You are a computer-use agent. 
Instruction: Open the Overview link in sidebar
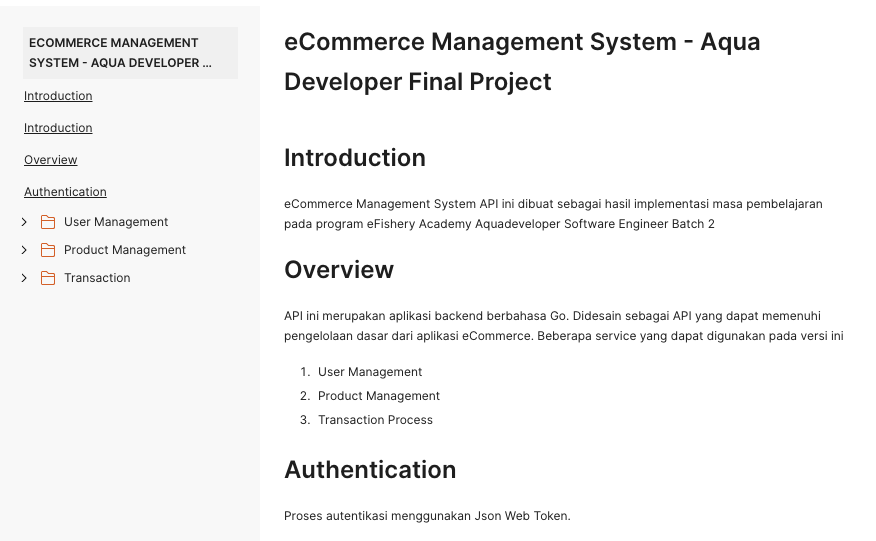51,160
